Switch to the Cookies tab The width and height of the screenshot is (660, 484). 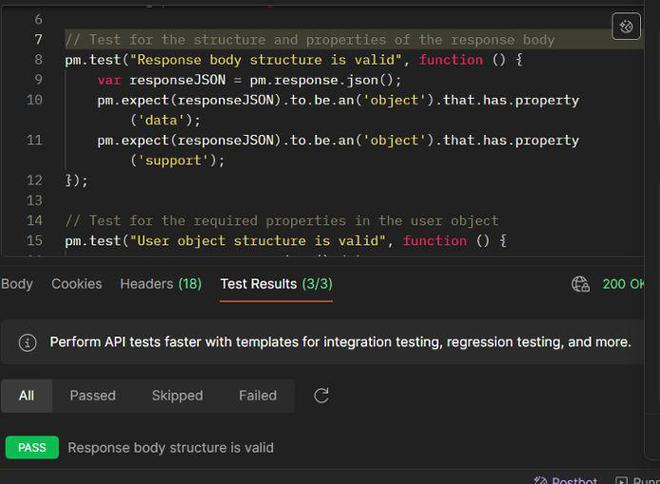(x=77, y=284)
